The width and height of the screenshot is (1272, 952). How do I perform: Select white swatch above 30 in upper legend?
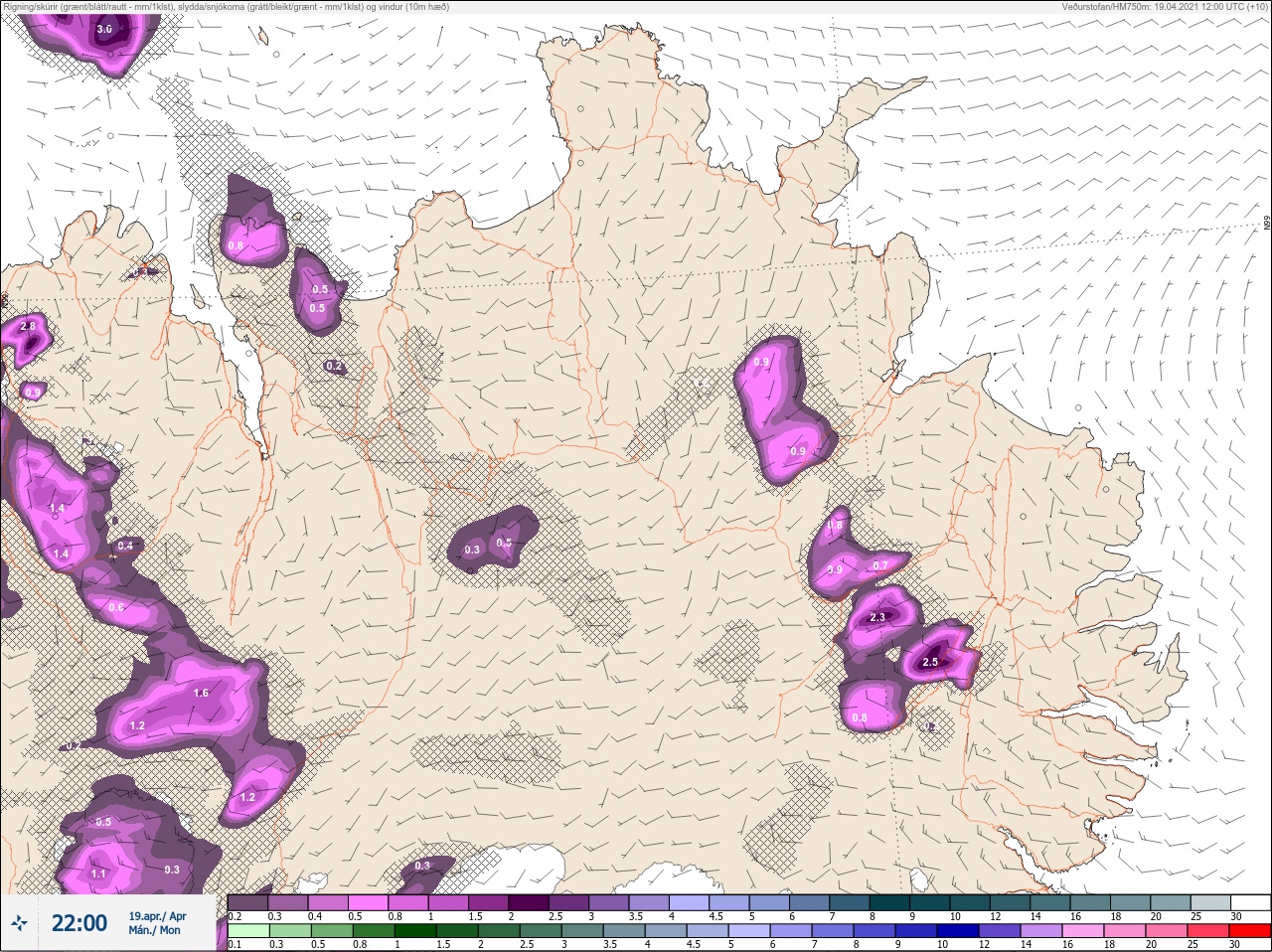(x=1251, y=902)
